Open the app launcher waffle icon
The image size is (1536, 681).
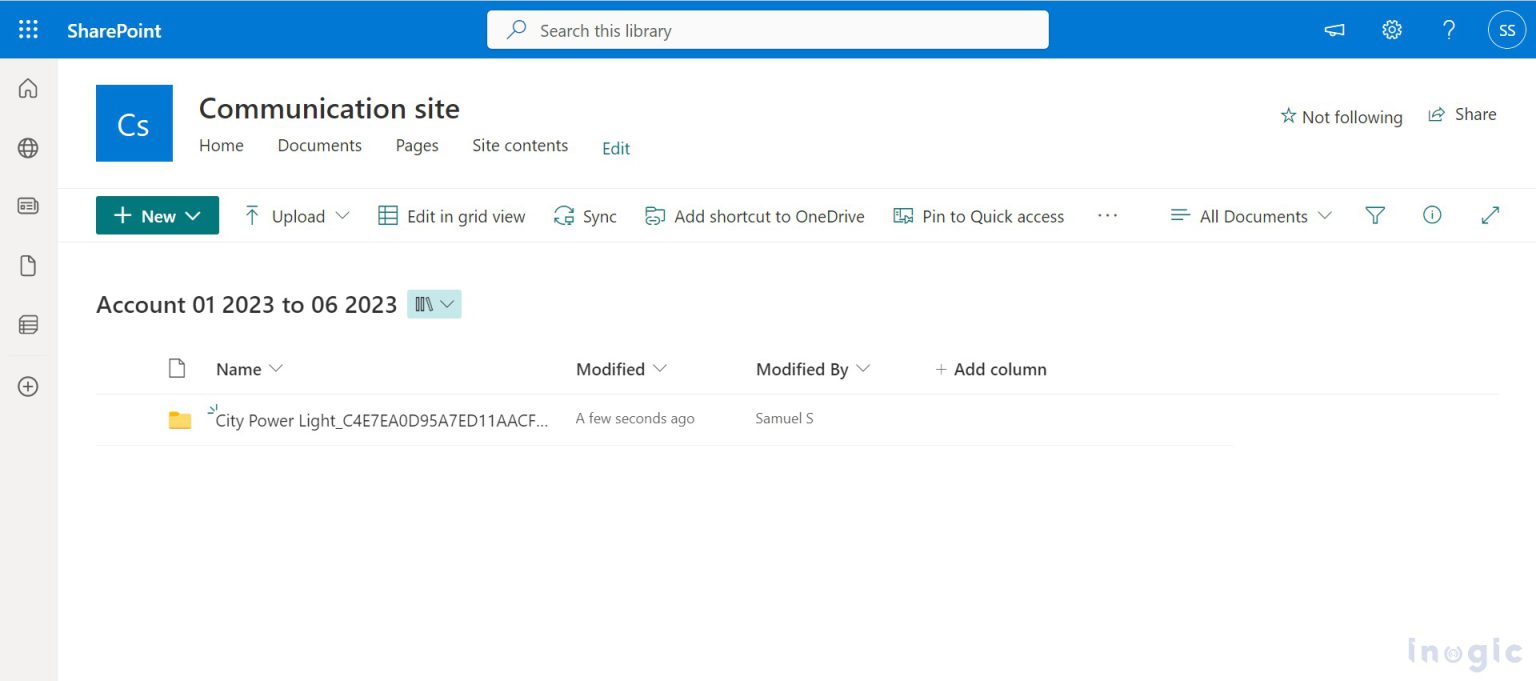(28, 30)
